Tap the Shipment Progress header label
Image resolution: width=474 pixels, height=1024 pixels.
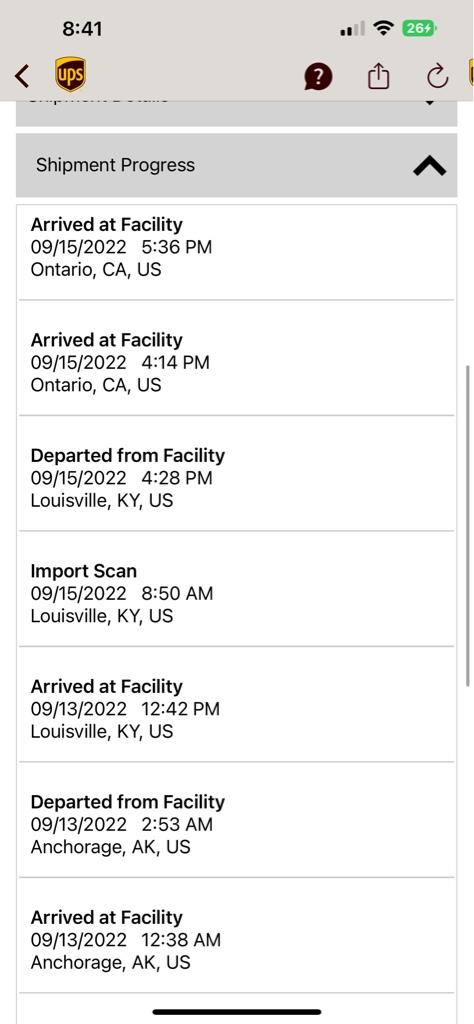click(115, 165)
